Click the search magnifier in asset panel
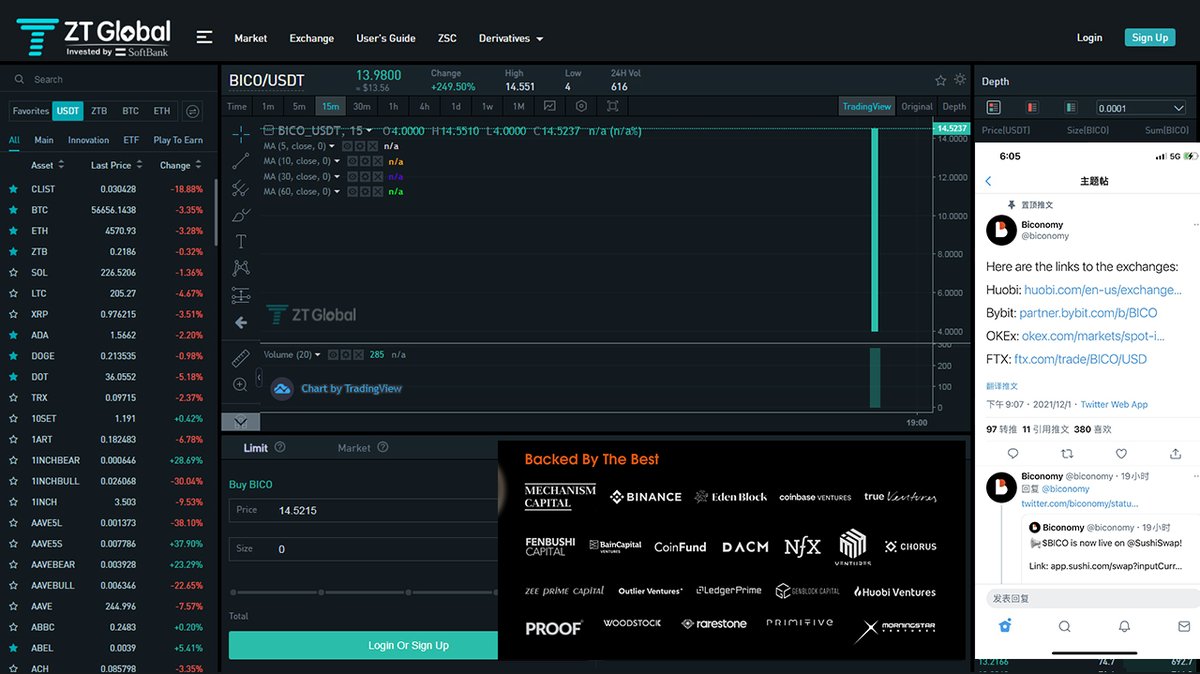Screen dimensions: 1200x674 pos(19,79)
